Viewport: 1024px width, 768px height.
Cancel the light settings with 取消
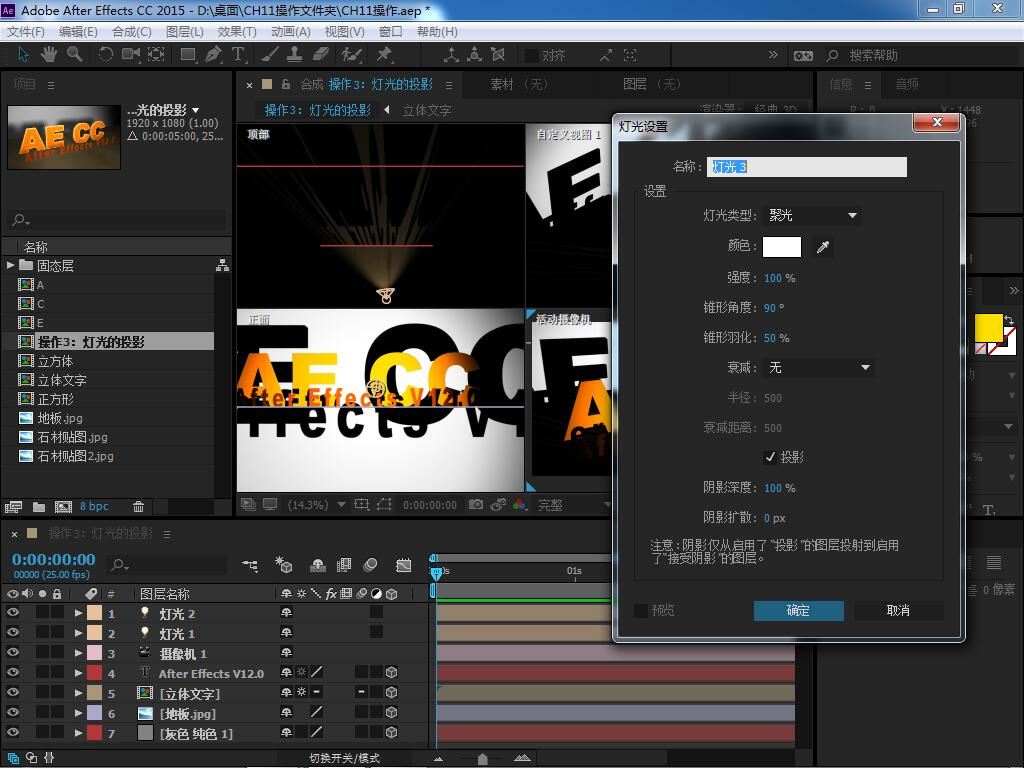898,610
